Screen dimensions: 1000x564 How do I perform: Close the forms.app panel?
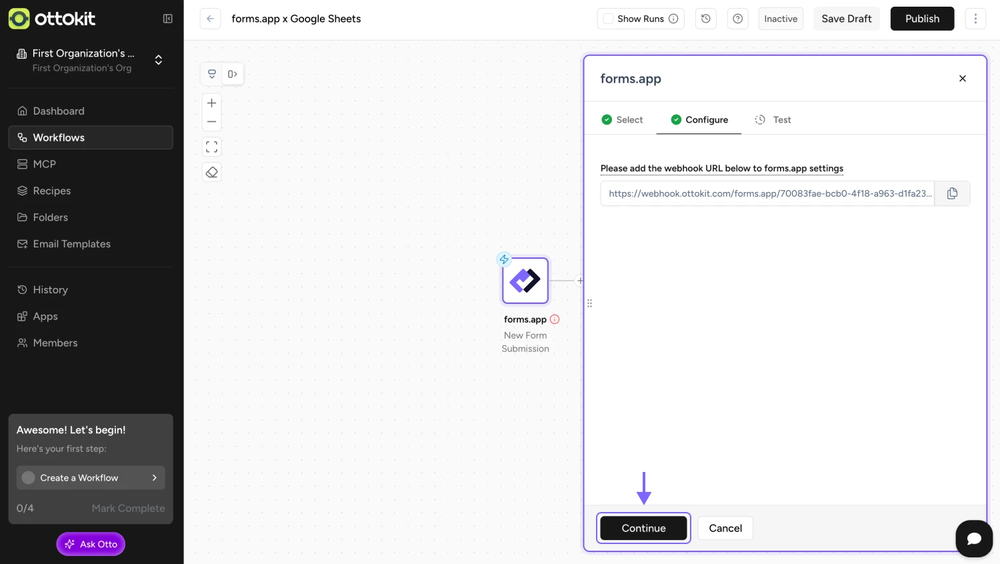click(962, 78)
